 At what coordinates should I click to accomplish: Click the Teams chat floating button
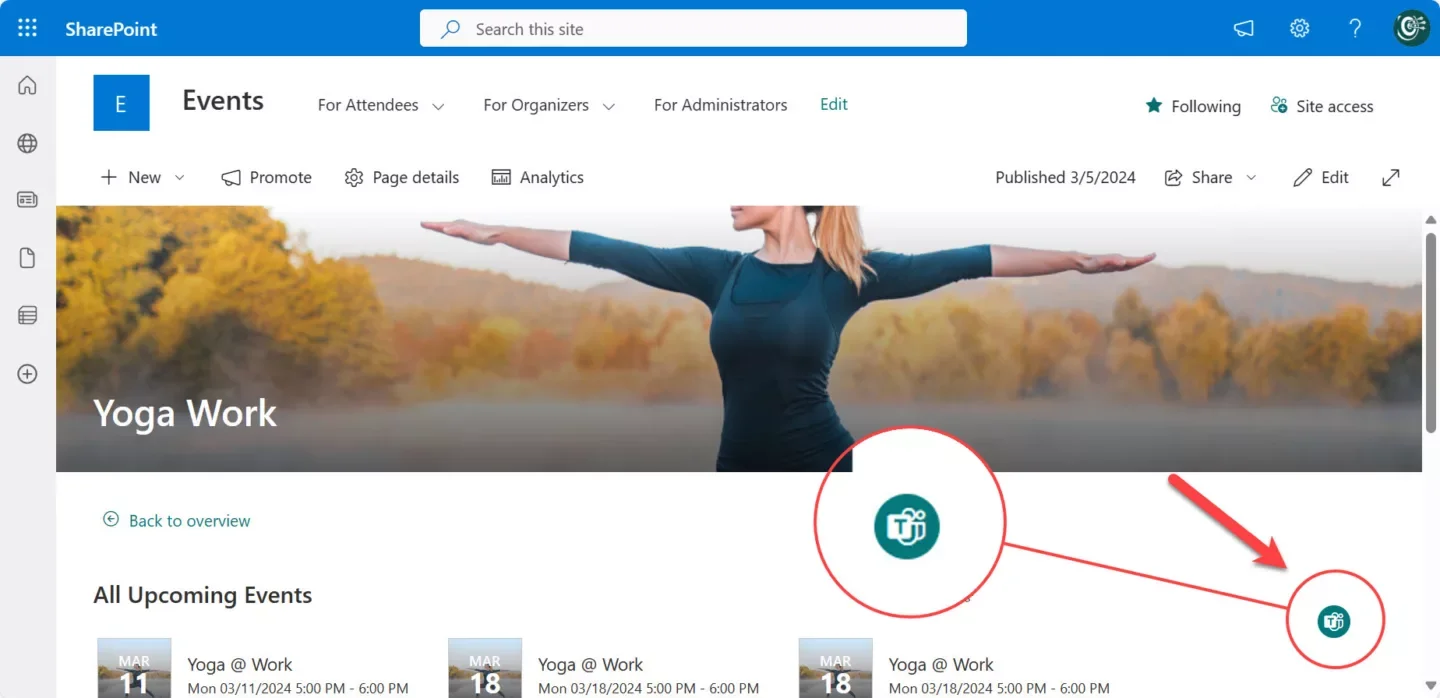1333,621
